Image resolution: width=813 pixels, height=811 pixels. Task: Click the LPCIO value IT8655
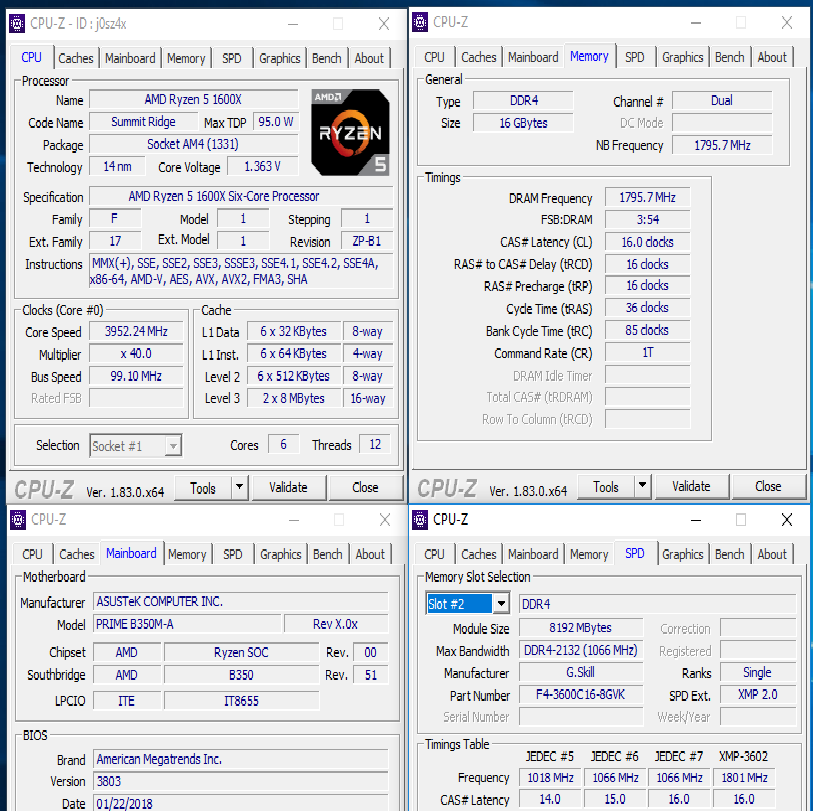point(241,701)
